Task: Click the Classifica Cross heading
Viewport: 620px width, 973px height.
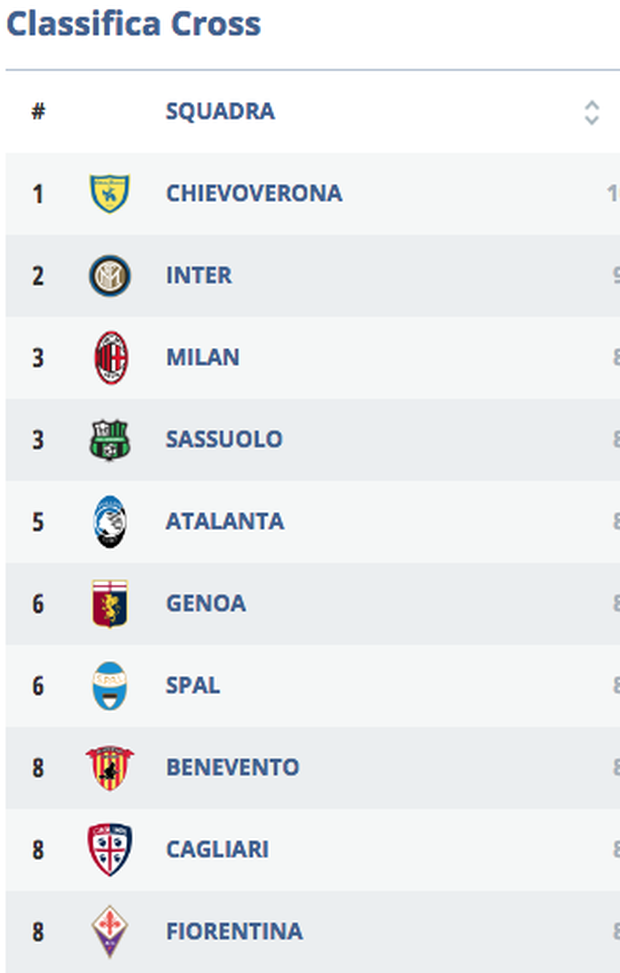Action: 134,24
